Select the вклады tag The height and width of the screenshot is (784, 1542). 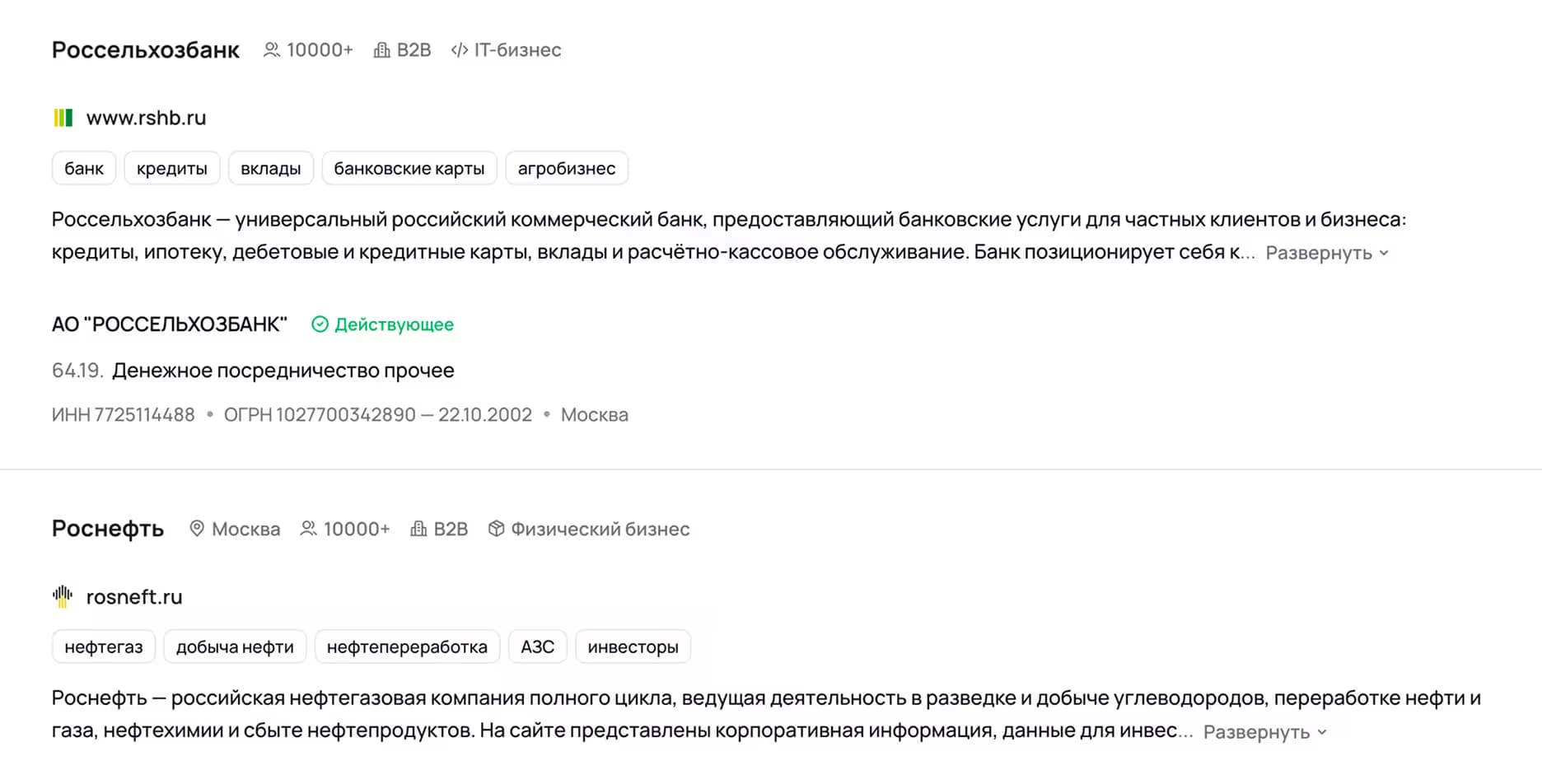[271, 168]
